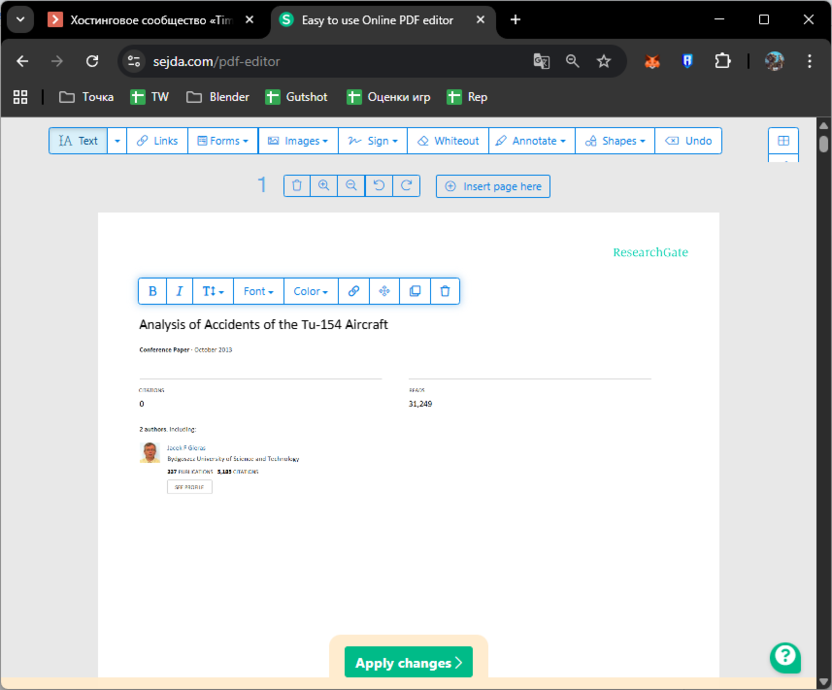The height and width of the screenshot is (690, 832).
Task: Click the 'Conference Paper · October 2013' text
Action: [x=186, y=350]
